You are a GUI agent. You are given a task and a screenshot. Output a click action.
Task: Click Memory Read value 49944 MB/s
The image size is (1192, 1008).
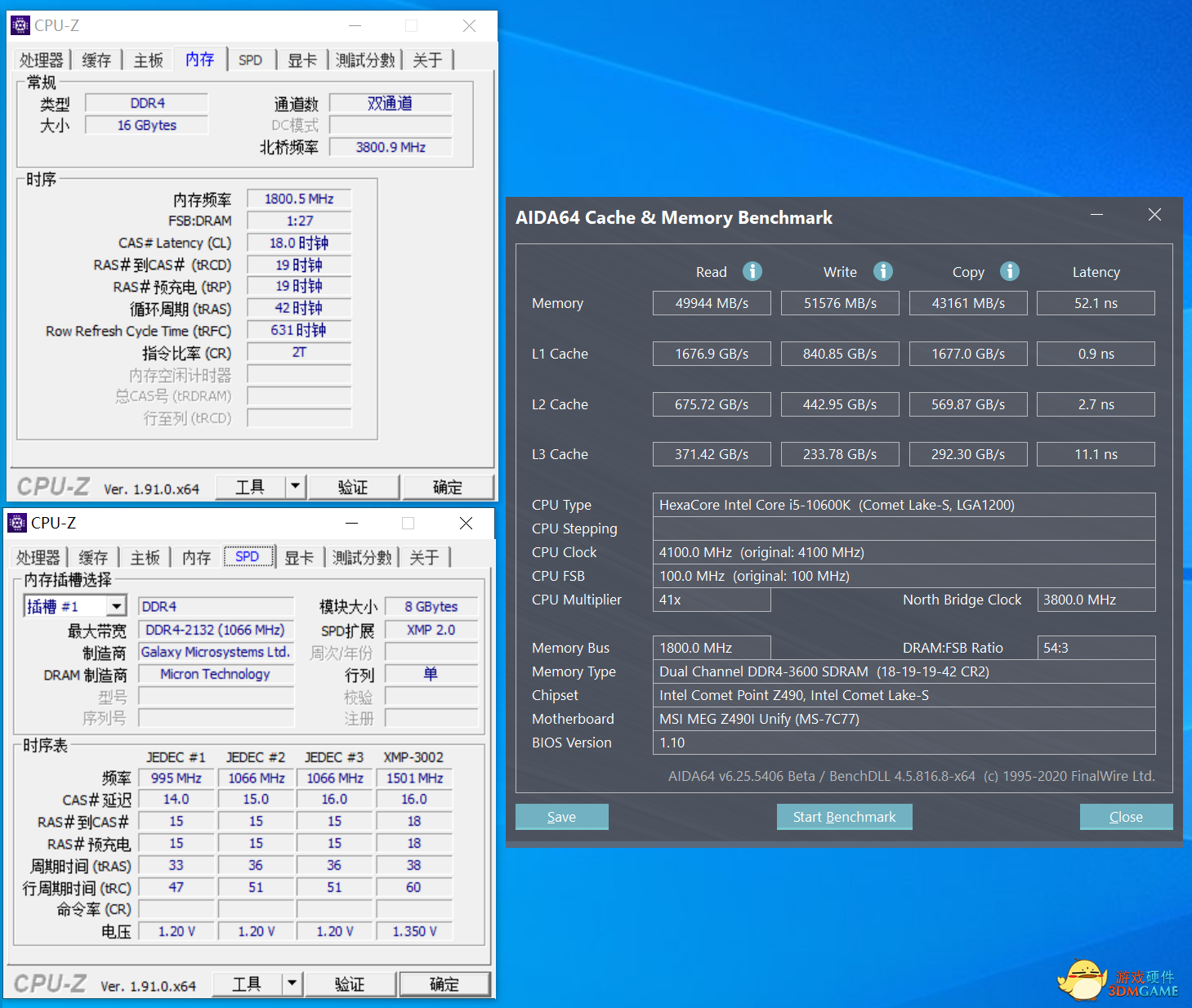click(x=712, y=303)
